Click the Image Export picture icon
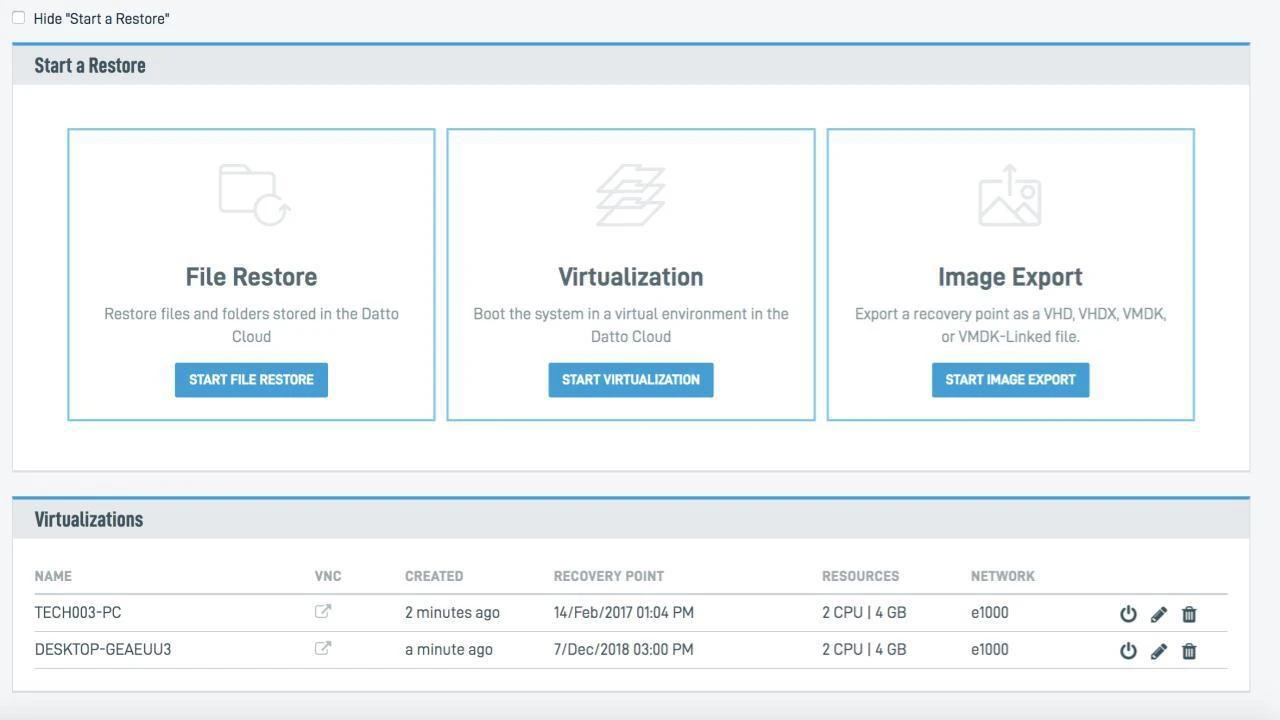The image size is (1280, 720). (x=1010, y=196)
